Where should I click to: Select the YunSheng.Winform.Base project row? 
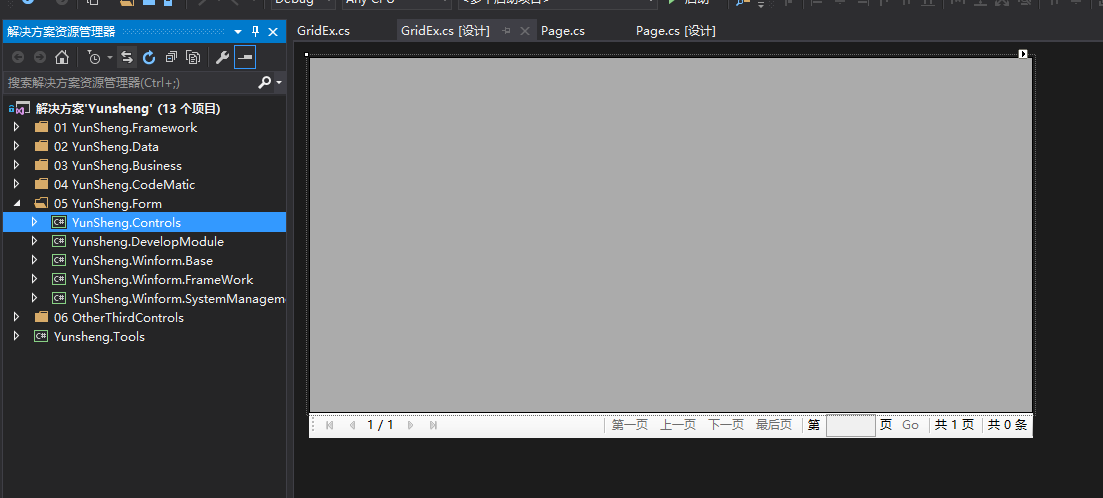(x=144, y=260)
